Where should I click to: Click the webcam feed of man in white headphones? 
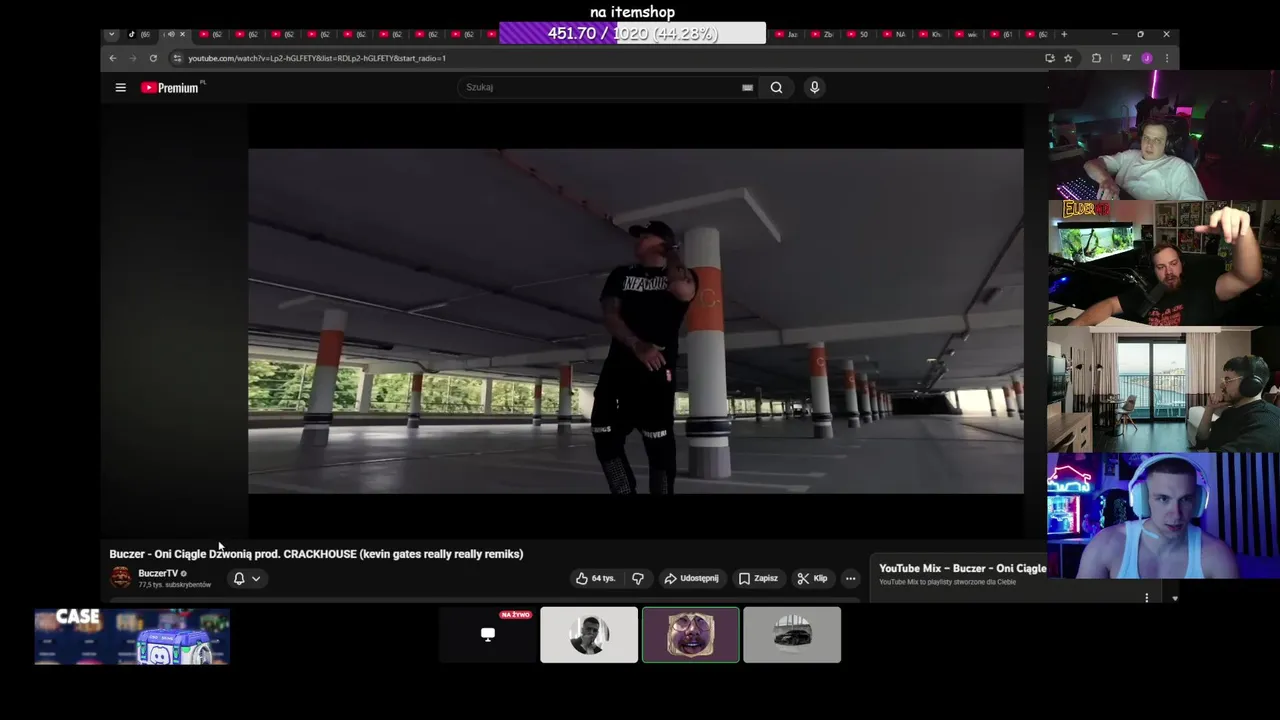(x=1164, y=516)
